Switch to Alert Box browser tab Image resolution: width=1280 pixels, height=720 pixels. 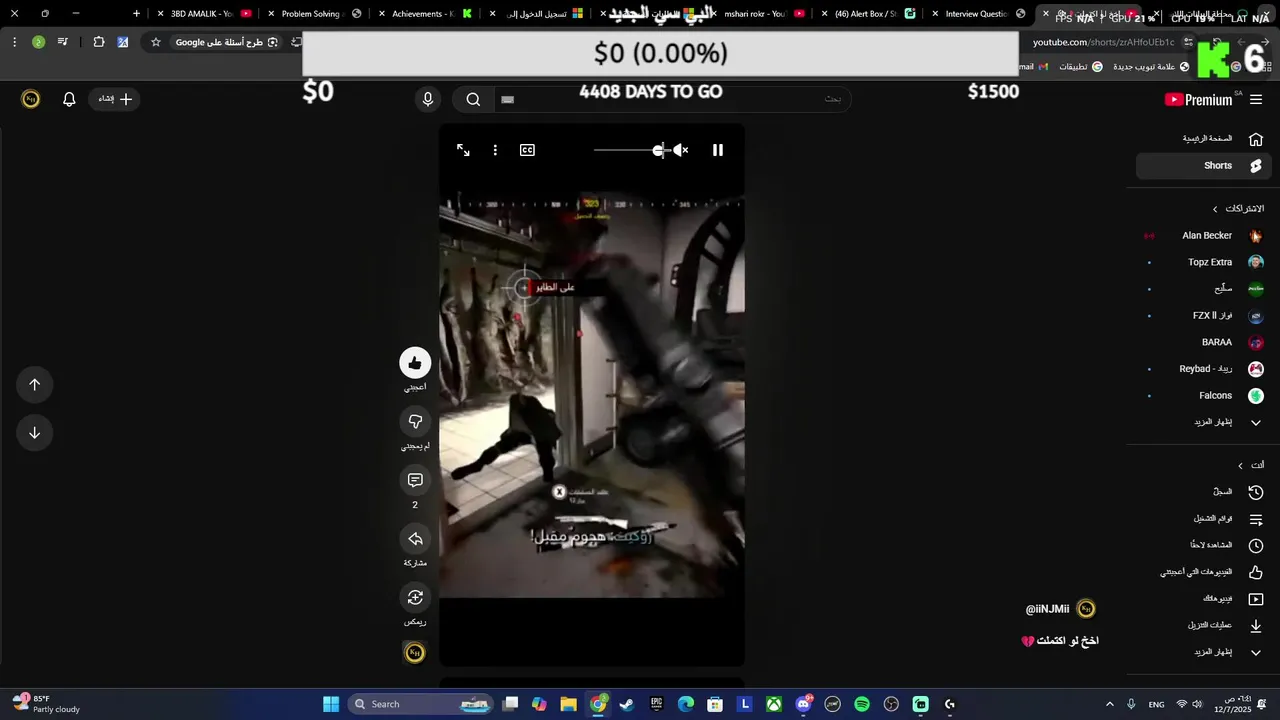click(x=868, y=14)
